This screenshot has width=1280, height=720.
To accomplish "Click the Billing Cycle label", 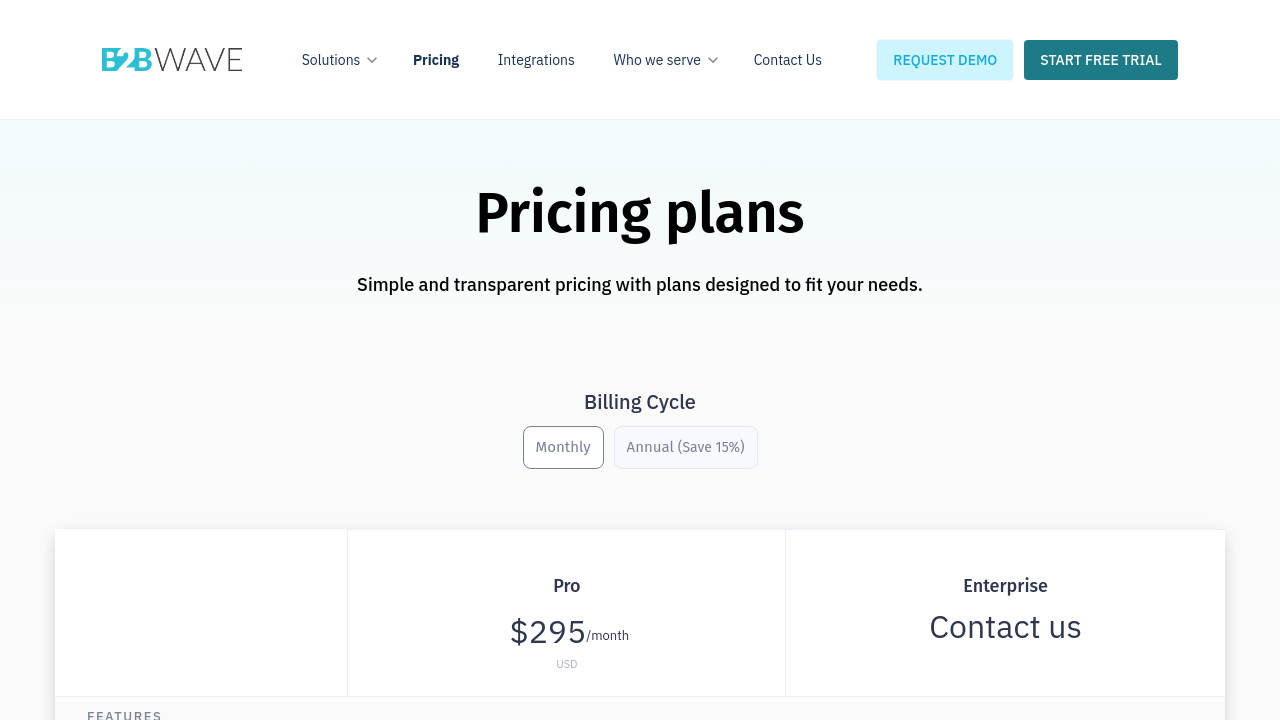I will 640,402.
